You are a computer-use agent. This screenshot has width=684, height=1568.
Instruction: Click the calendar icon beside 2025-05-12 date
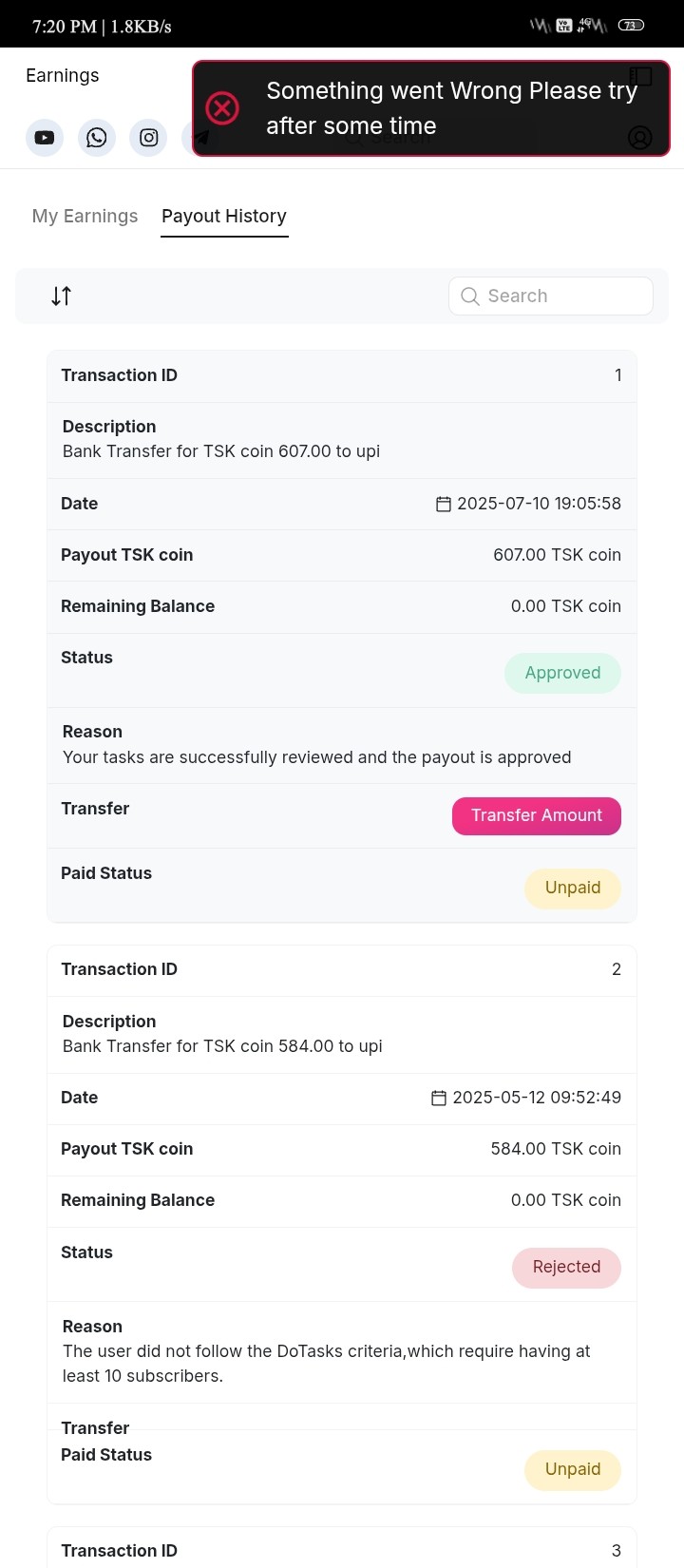[x=439, y=1098]
